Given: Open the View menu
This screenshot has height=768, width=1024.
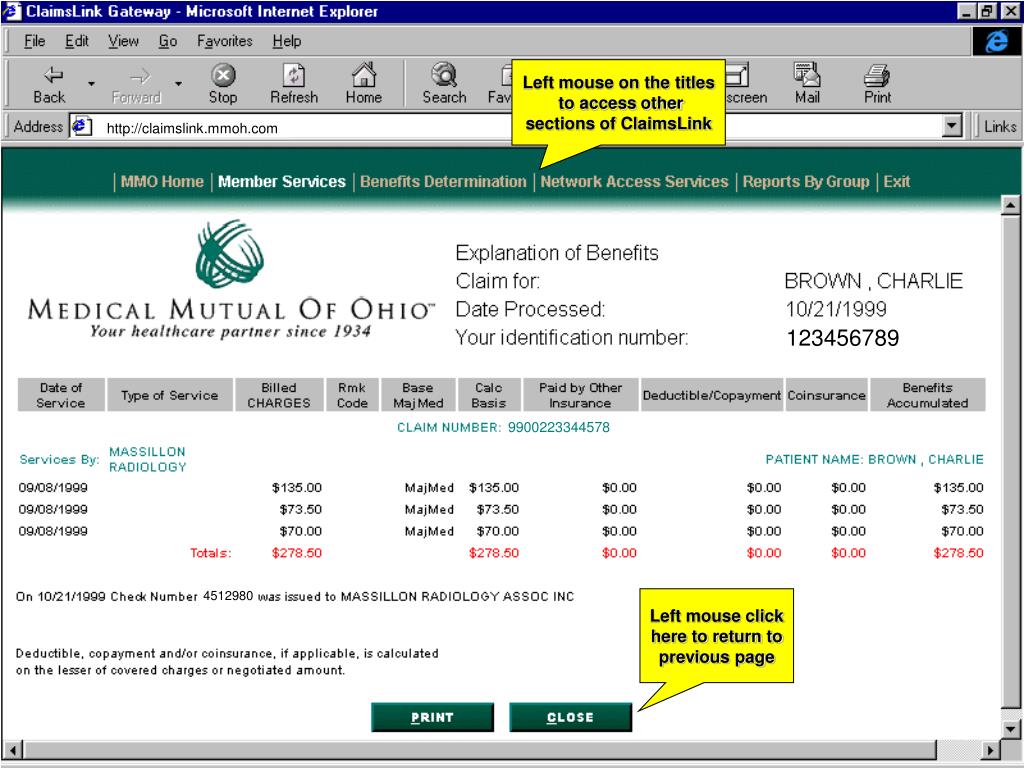Looking at the screenshot, I should point(123,41).
